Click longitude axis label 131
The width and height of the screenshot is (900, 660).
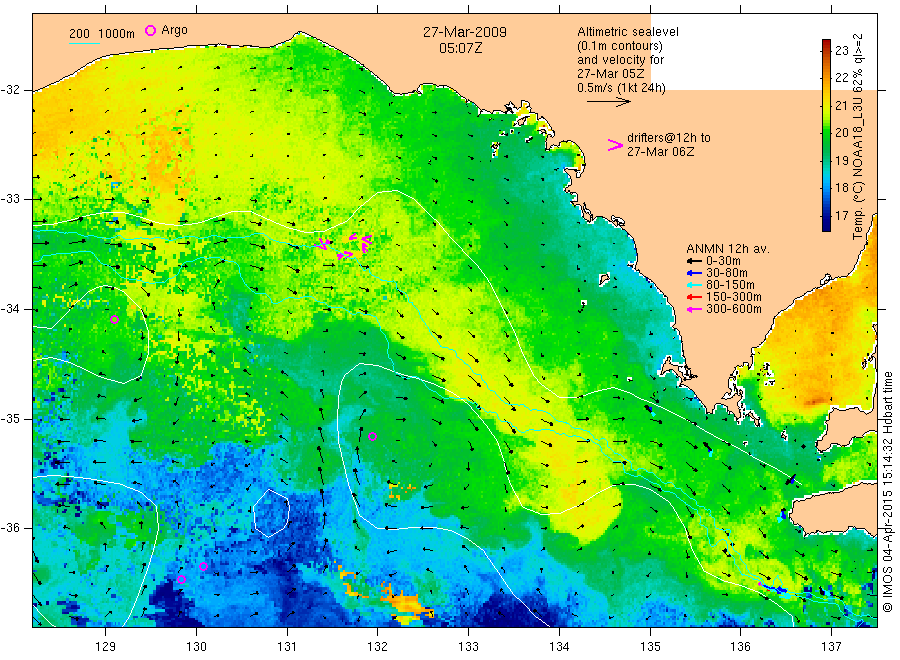coord(287,647)
